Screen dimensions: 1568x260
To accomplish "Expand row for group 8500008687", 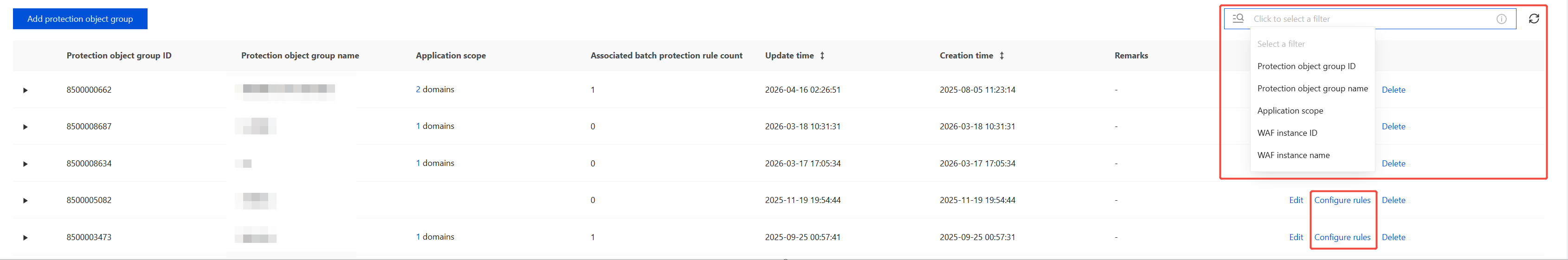I will coord(25,127).
